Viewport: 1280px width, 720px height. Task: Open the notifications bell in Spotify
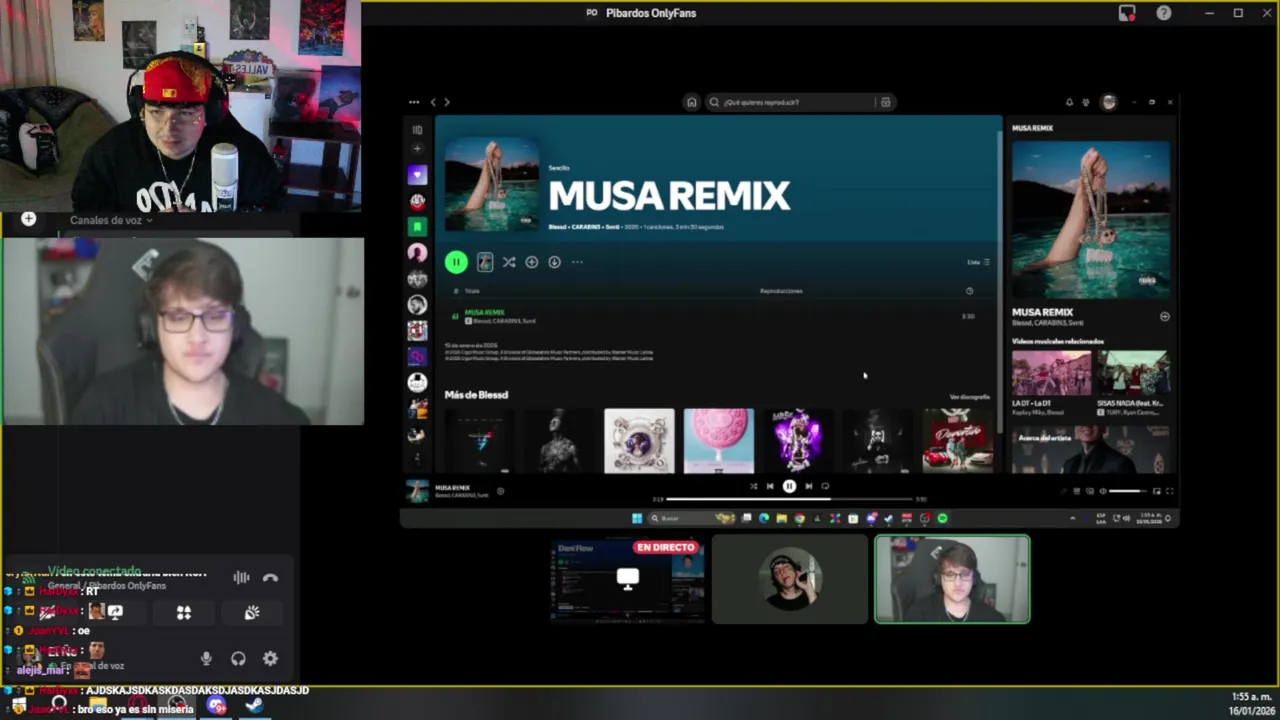pos(1069,102)
